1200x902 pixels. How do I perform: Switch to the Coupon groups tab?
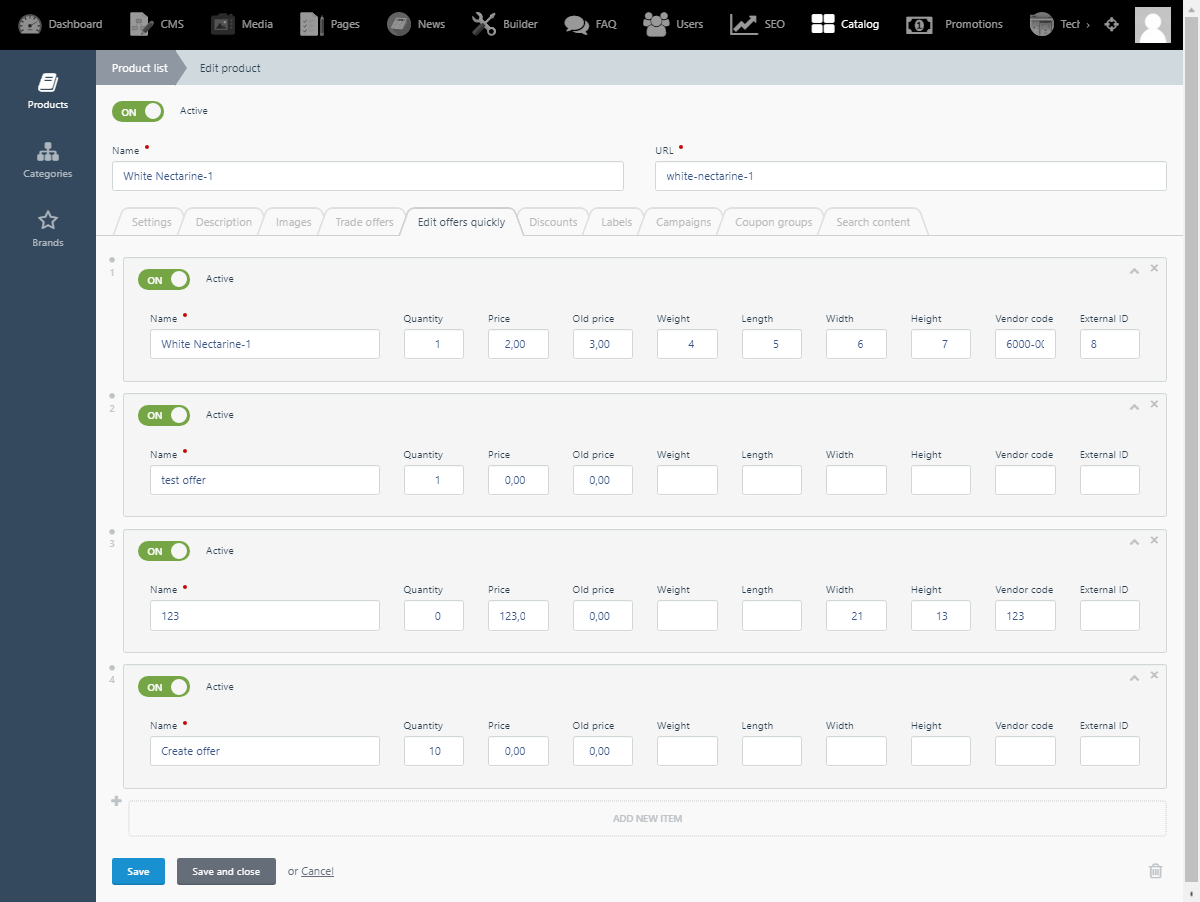coord(773,222)
